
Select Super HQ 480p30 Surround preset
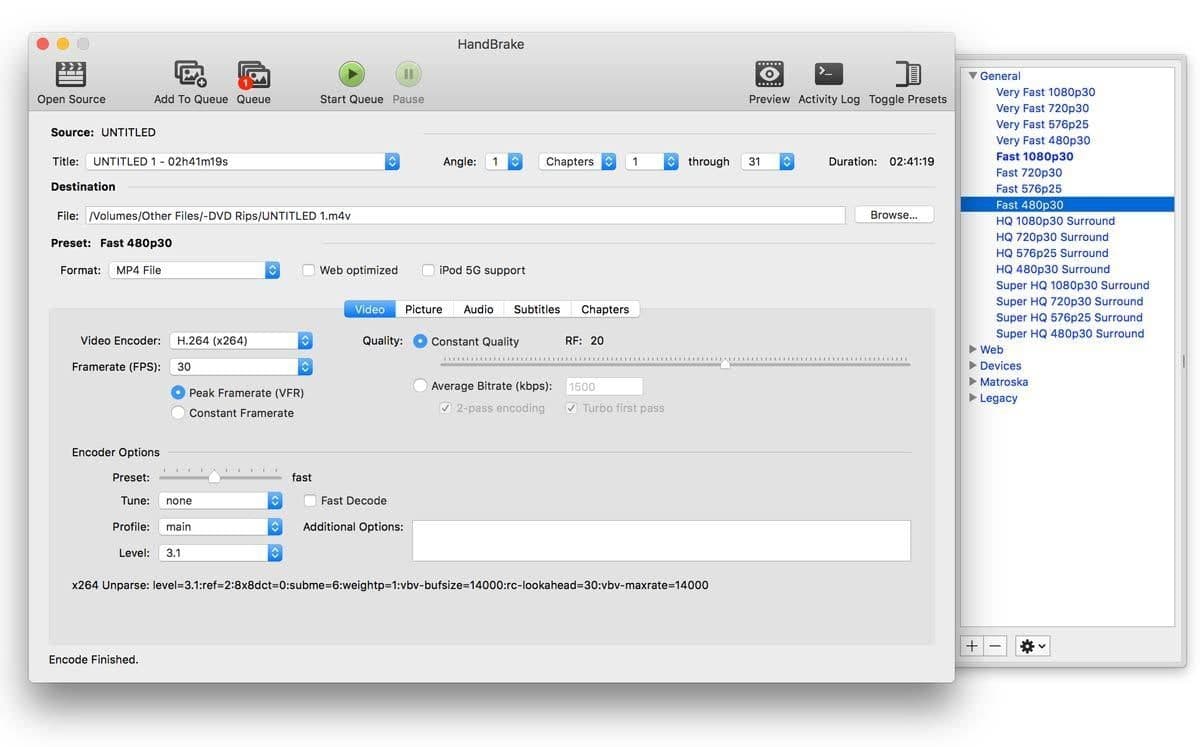(1070, 333)
